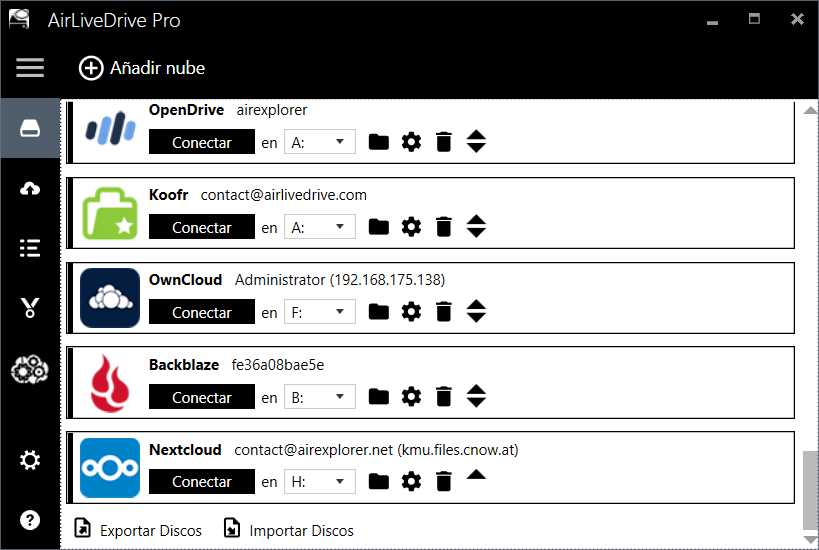Choose drive letter for OpenDrive
This screenshot has height=550, width=819.
[x=320, y=142]
